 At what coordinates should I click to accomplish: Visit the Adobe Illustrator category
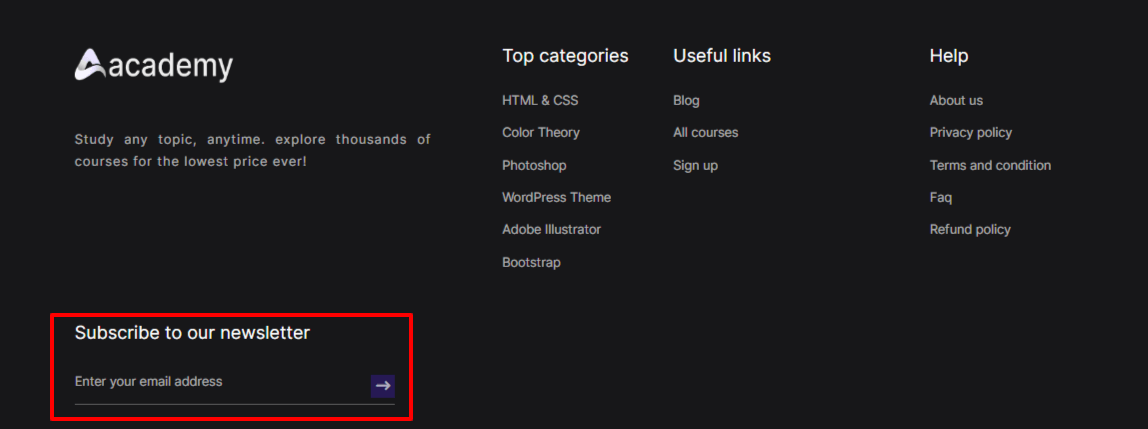coord(551,229)
